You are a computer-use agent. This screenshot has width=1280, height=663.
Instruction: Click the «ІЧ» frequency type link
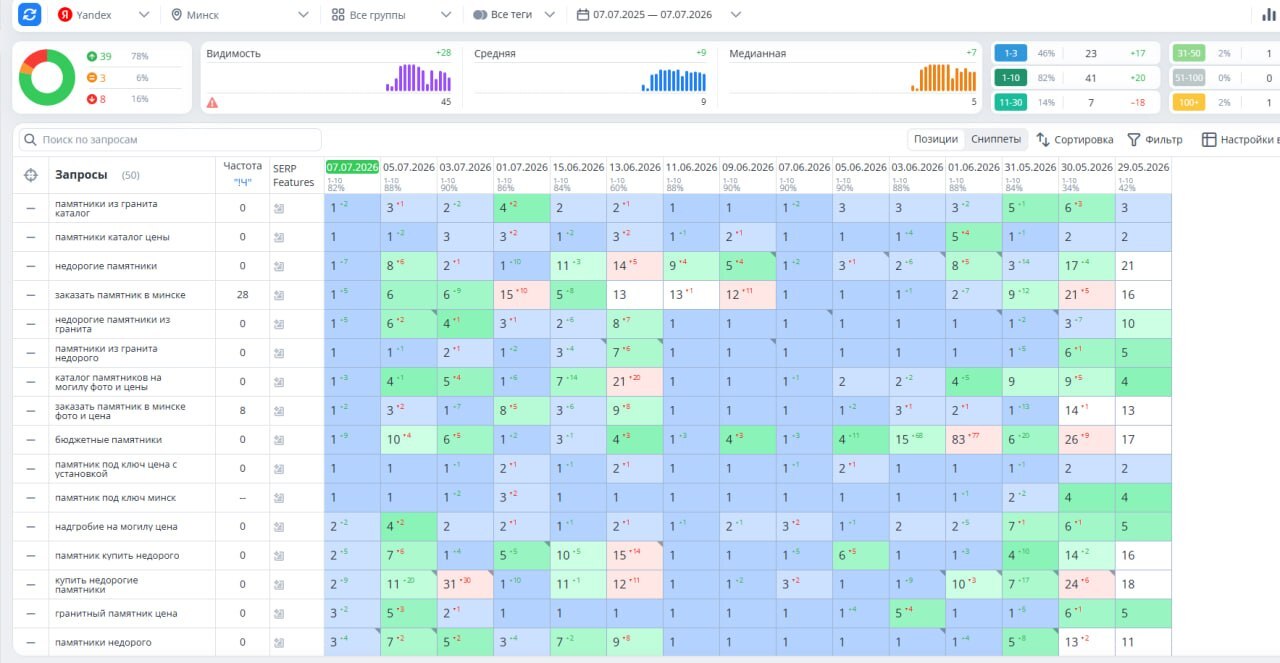pyautogui.click(x=242, y=182)
